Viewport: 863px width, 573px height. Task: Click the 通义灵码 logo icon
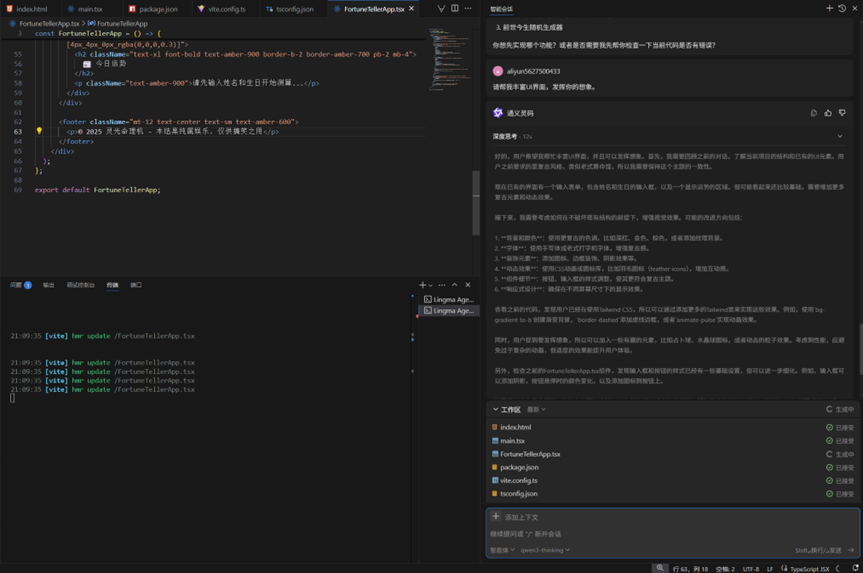[498, 113]
